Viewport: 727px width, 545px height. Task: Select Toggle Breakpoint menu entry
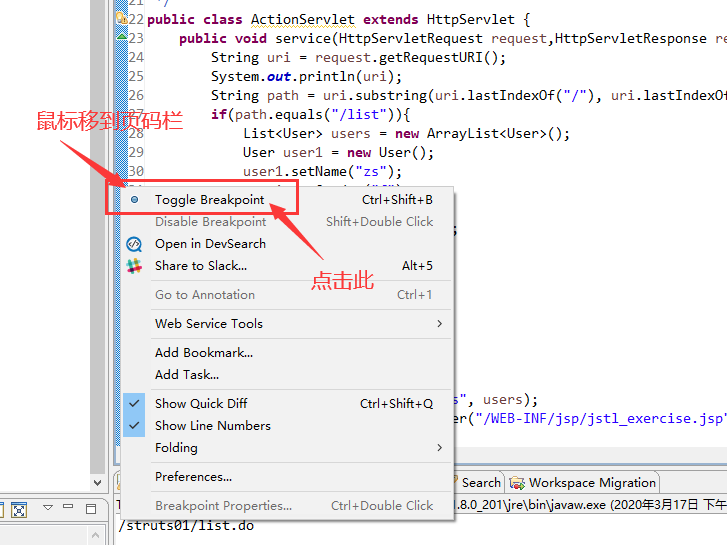pos(287,200)
